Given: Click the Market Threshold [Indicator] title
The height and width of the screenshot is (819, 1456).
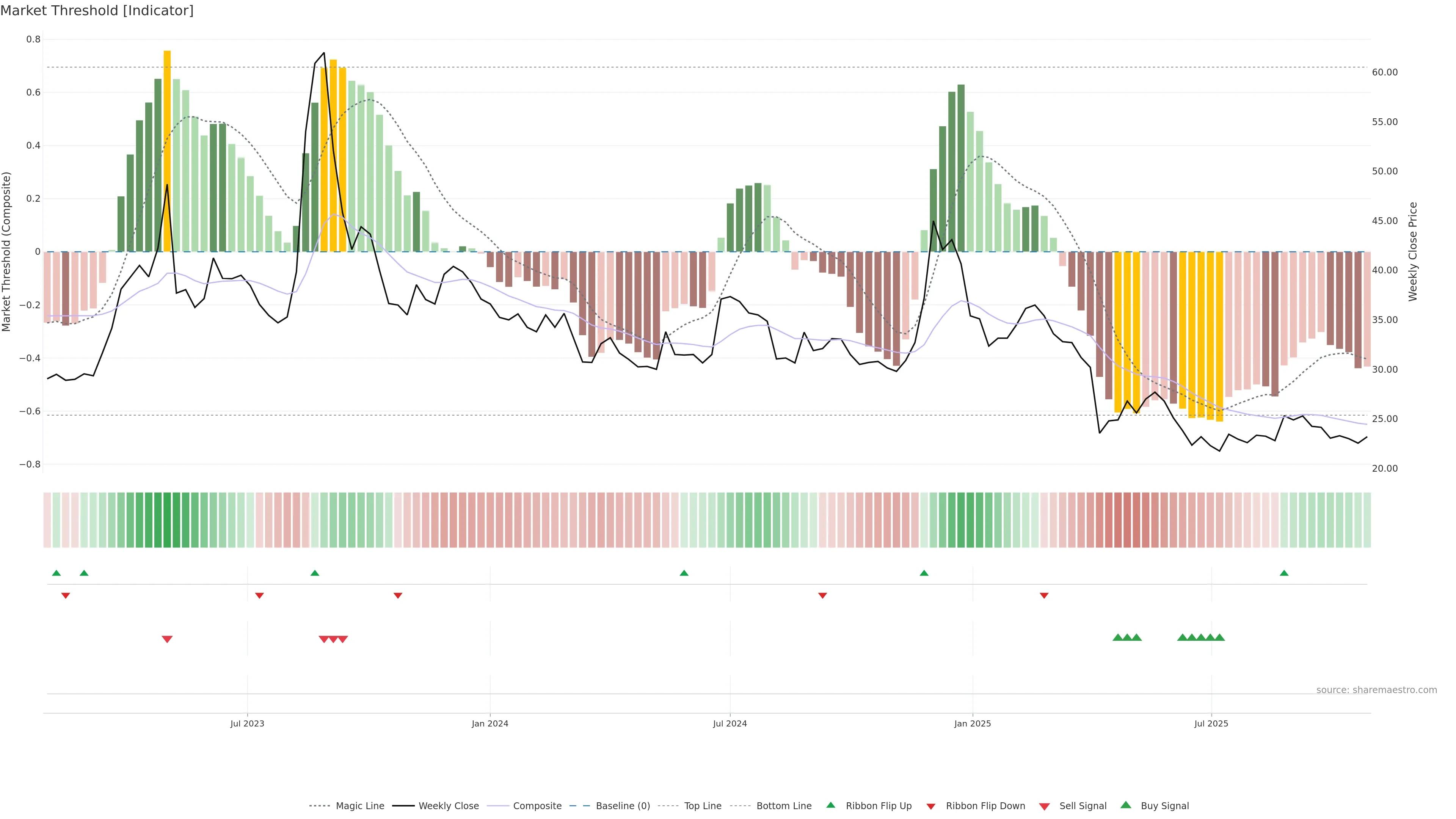Looking at the screenshot, I should [97, 11].
